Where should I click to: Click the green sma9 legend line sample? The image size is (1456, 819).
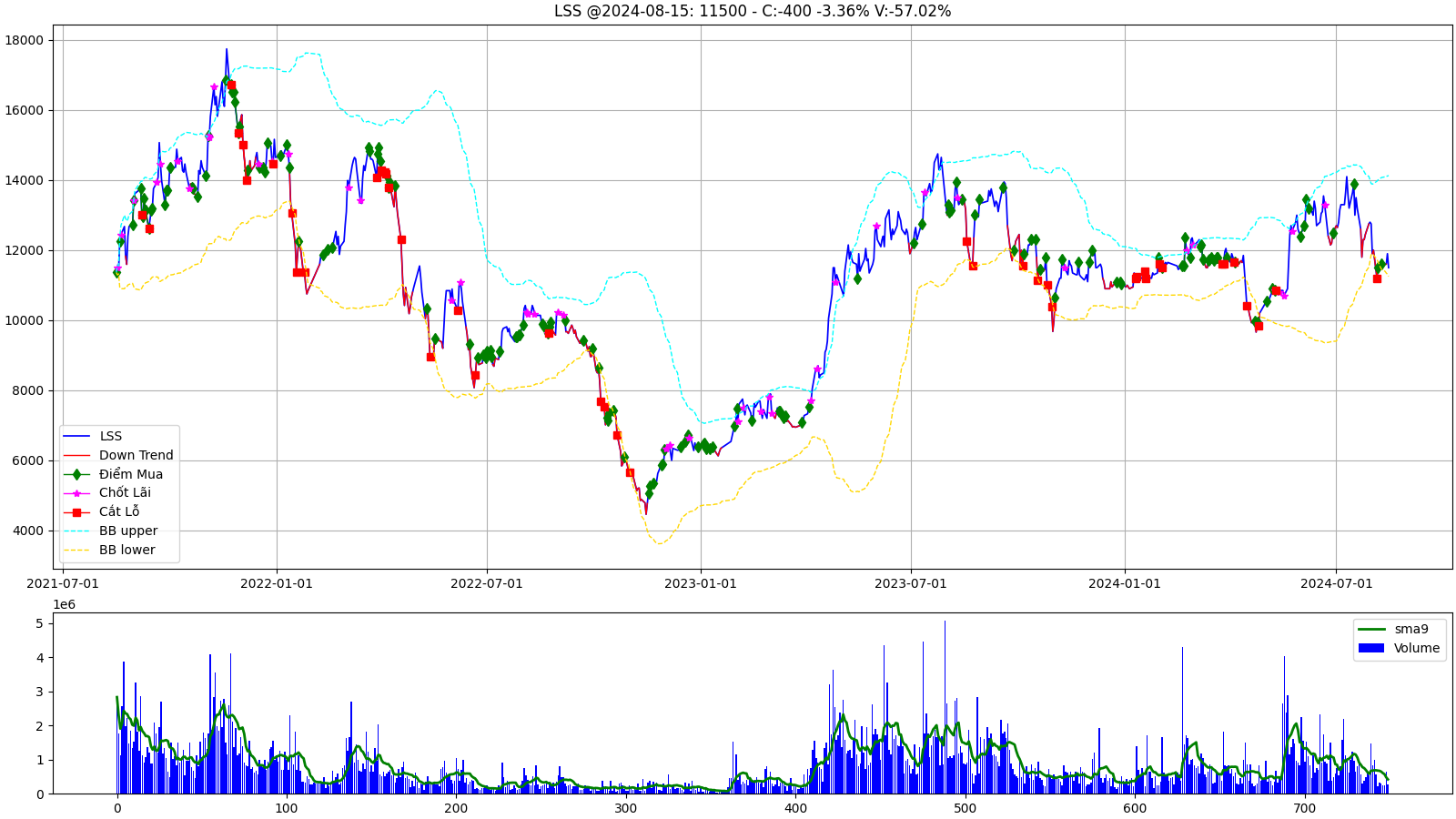pyautogui.click(x=1370, y=629)
